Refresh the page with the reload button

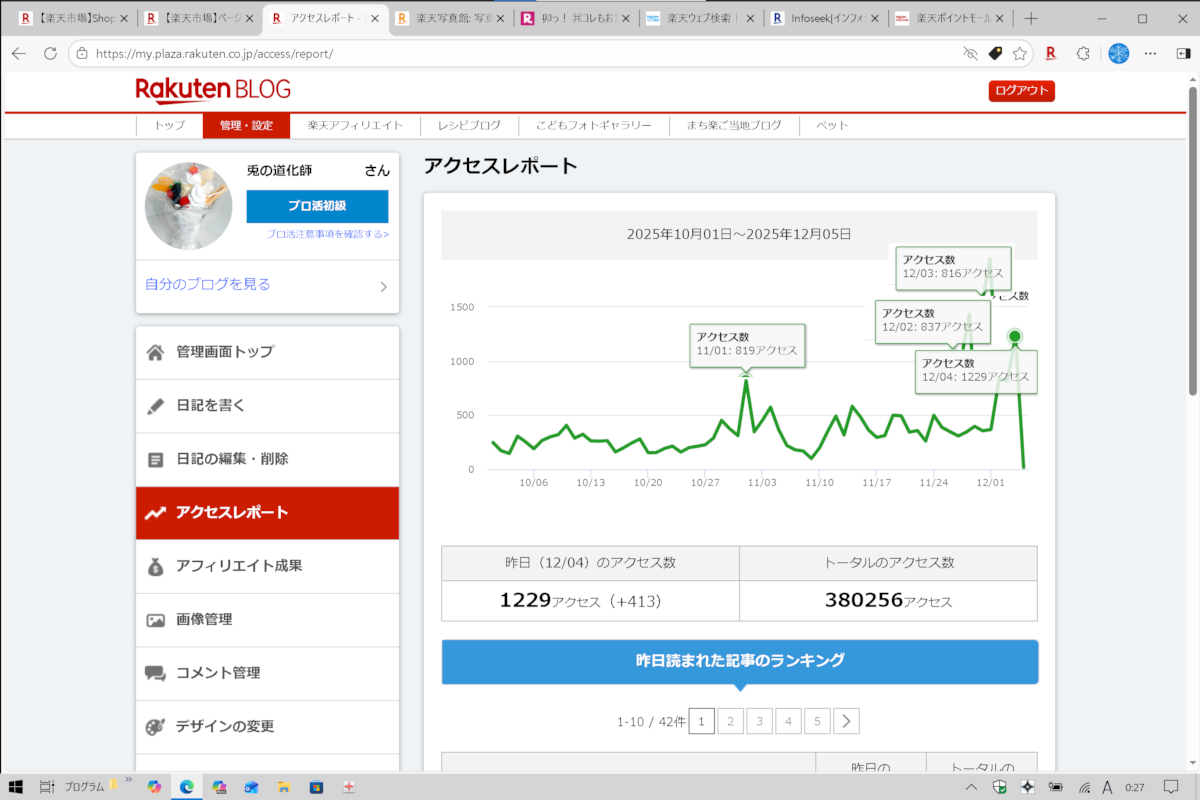pyautogui.click(x=50, y=54)
